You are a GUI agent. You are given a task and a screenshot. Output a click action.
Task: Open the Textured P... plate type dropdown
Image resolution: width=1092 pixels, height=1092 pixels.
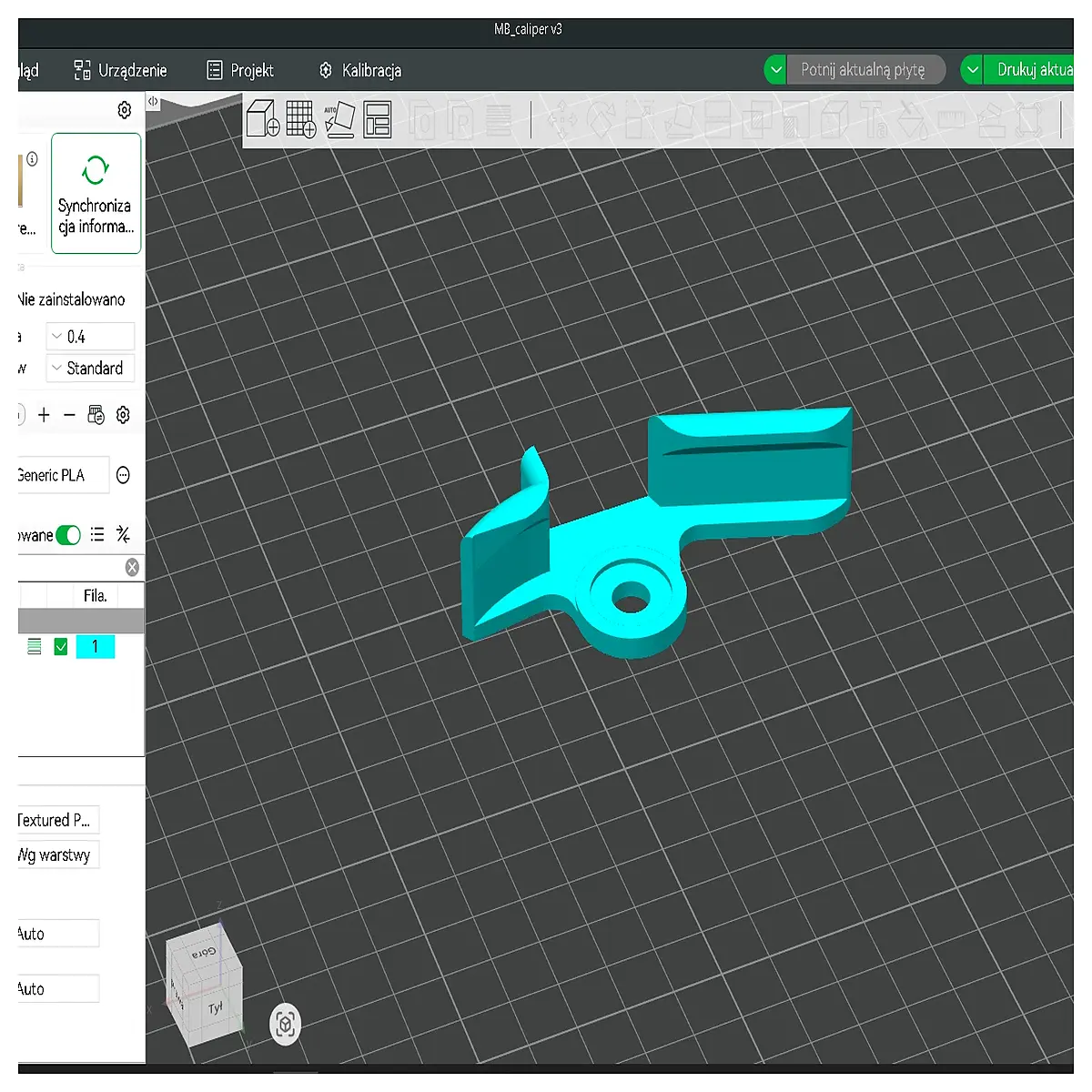tap(58, 820)
